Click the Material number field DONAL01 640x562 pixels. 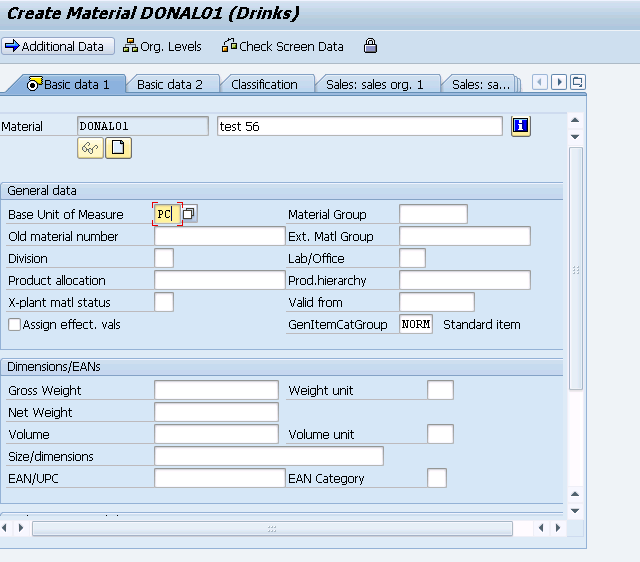pyautogui.click(x=142, y=126)
